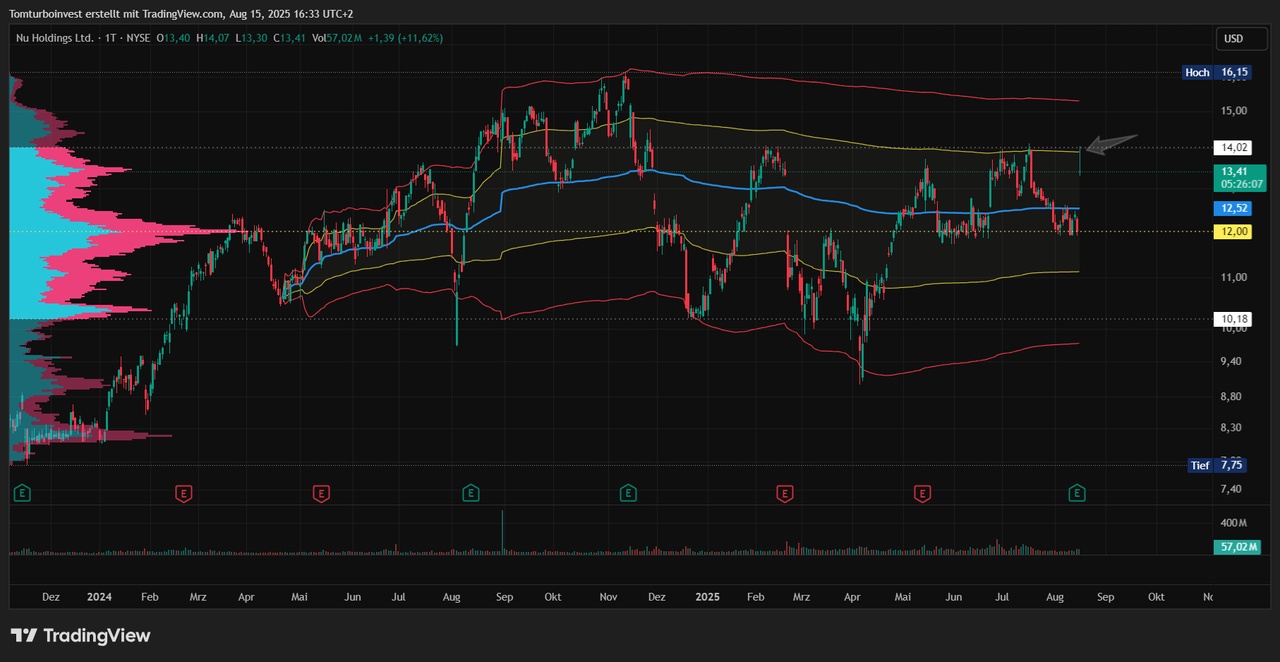Click the Dez label before 2025
Image resolution: width=1280 pixels, height=662 pixels.
point(656,597)
